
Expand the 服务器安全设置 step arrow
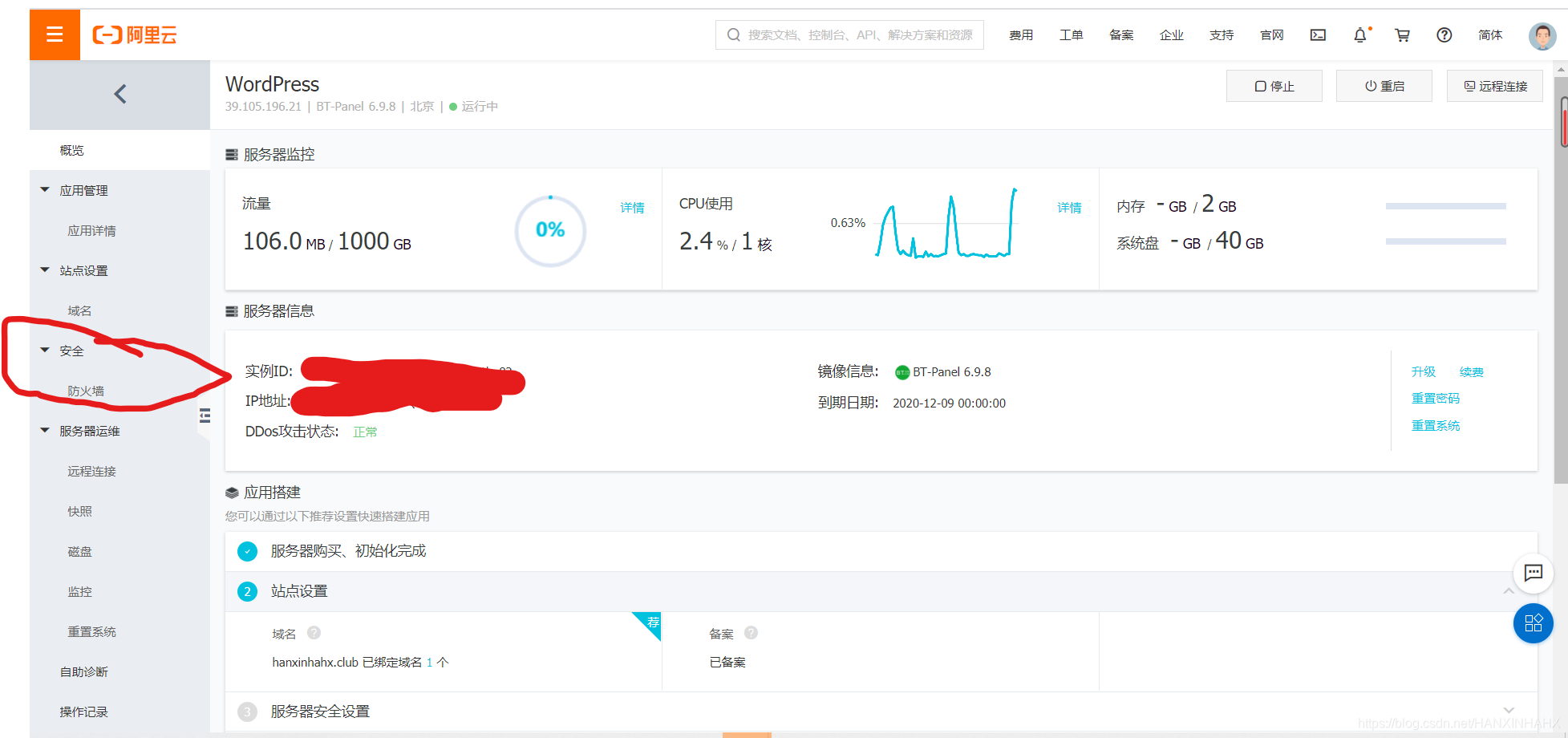pyautogui.click(x=1509, y=711)
